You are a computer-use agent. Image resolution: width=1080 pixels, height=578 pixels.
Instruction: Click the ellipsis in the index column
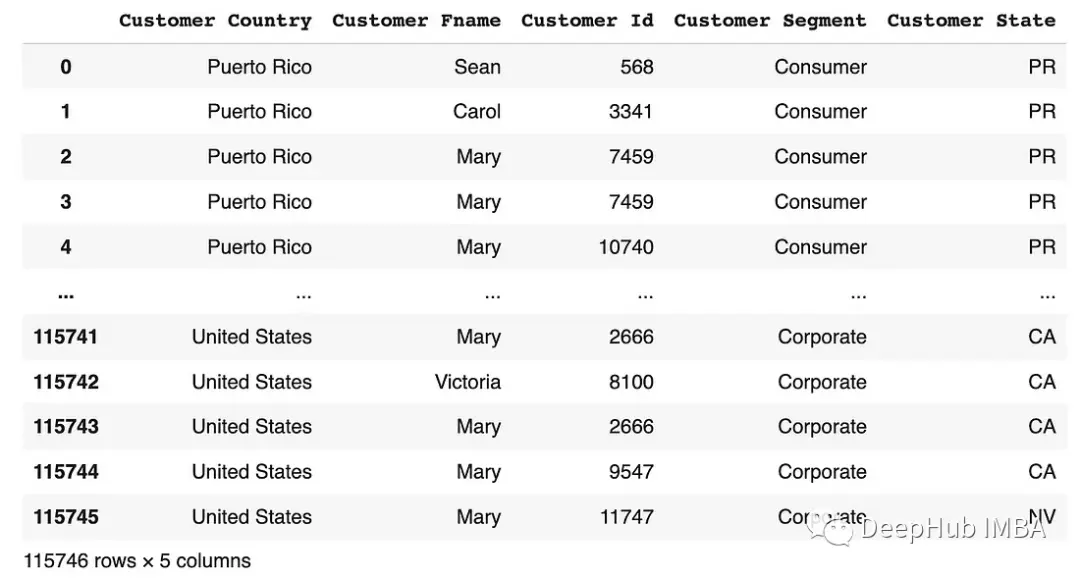tap(66, 294)
